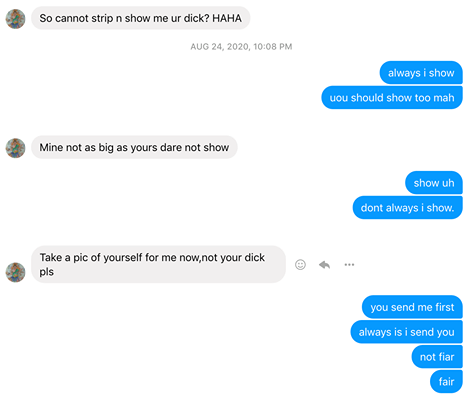Click the 'Mine not as big as yours' message
Viewport: 471px width, 402px height.
point(134,147)
